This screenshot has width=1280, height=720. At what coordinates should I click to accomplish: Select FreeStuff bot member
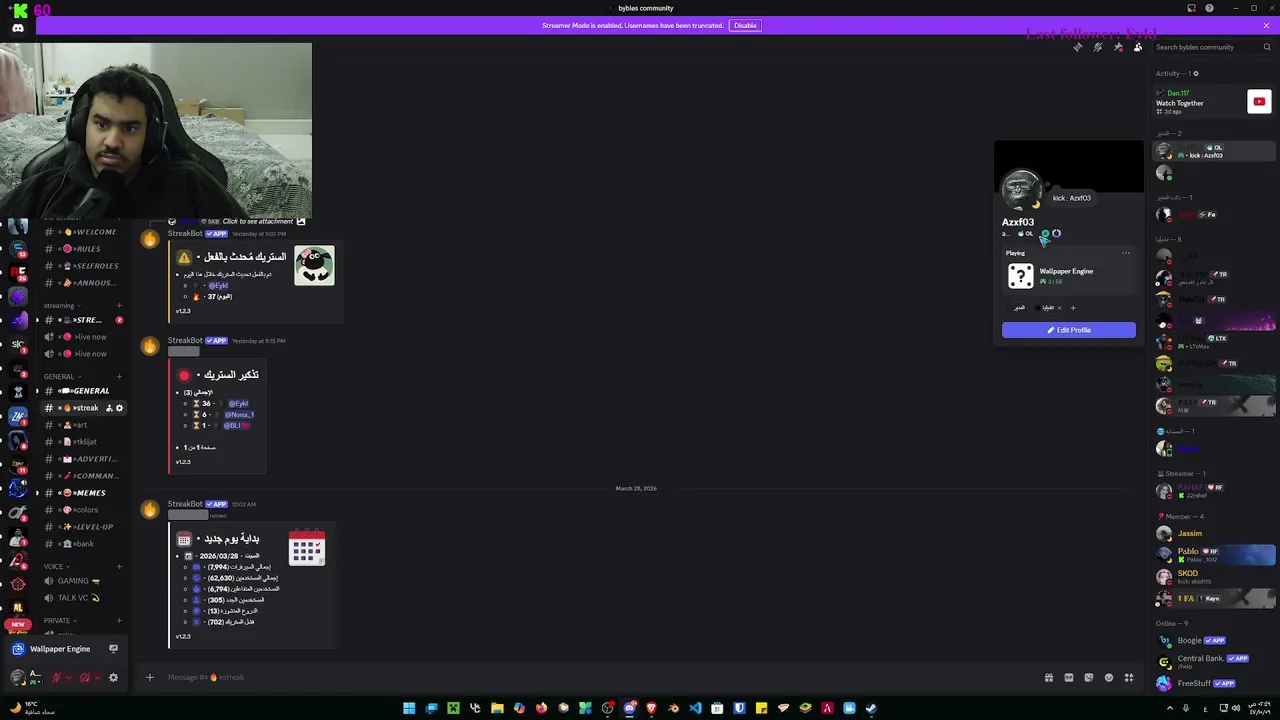pyautogui.click(x=1215, y=684)
